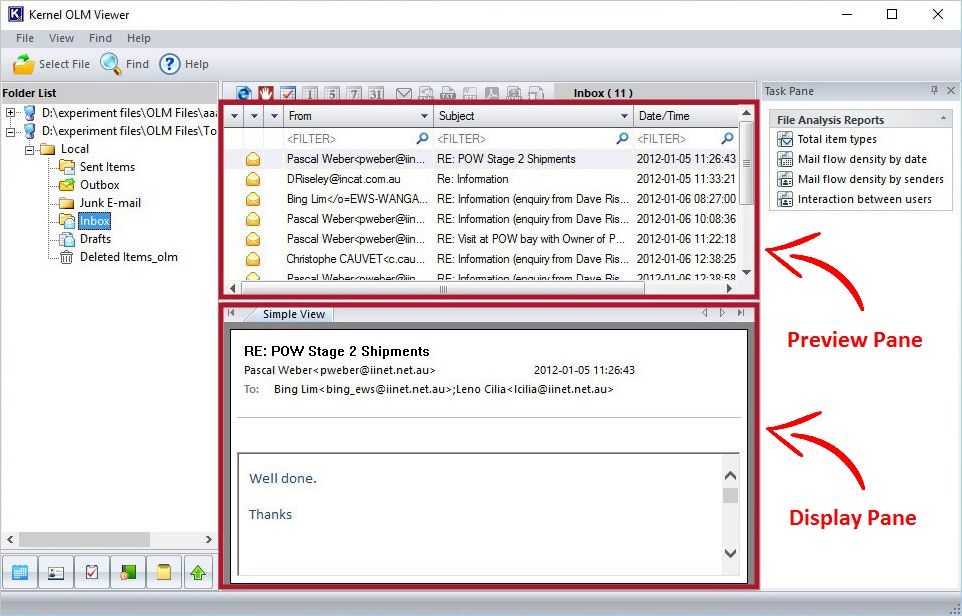Click the Folder List horizontal scrollbar thumb
The image size is (962, 616).
click(84, 539)
